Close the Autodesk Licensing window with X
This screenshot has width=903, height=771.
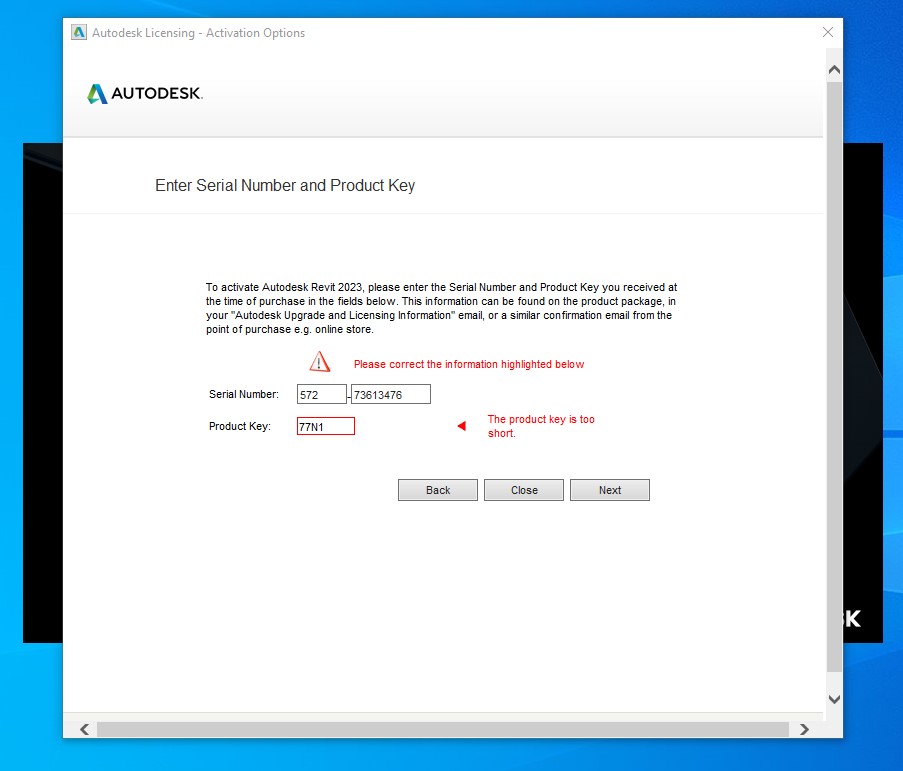tap(827, 32)
